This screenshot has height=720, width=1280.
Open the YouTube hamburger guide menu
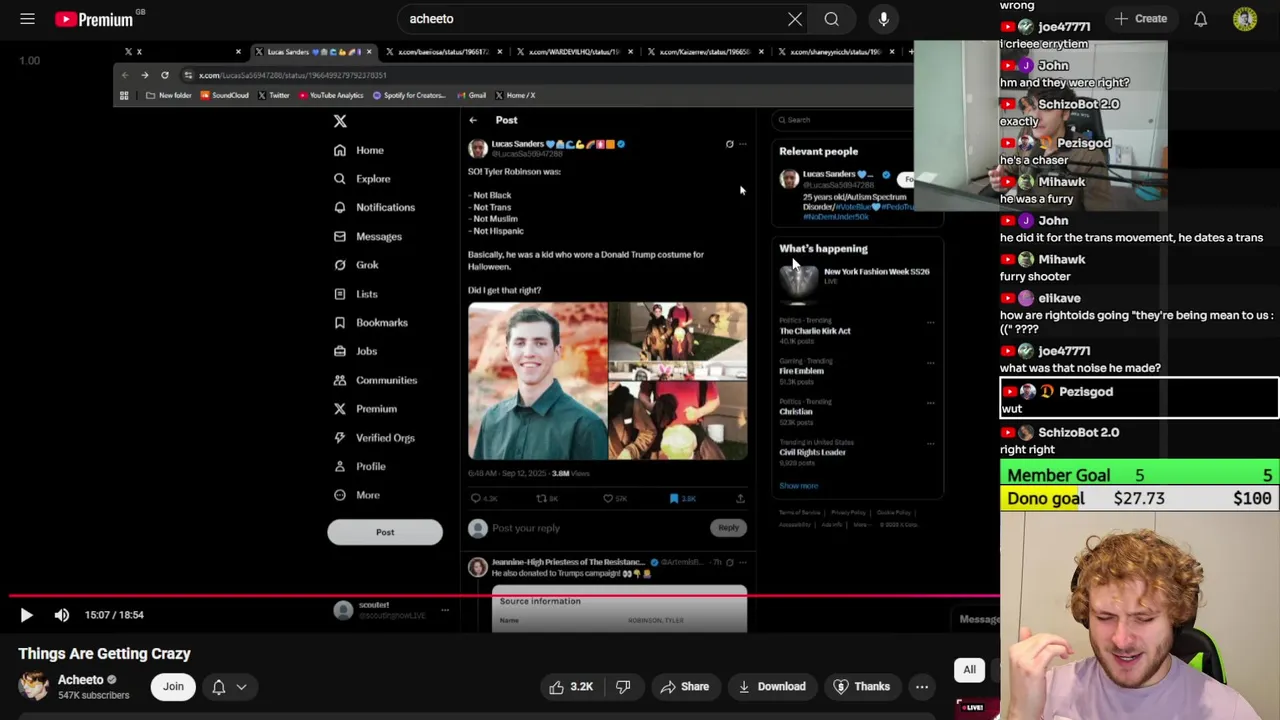click(x=27, y=19)
